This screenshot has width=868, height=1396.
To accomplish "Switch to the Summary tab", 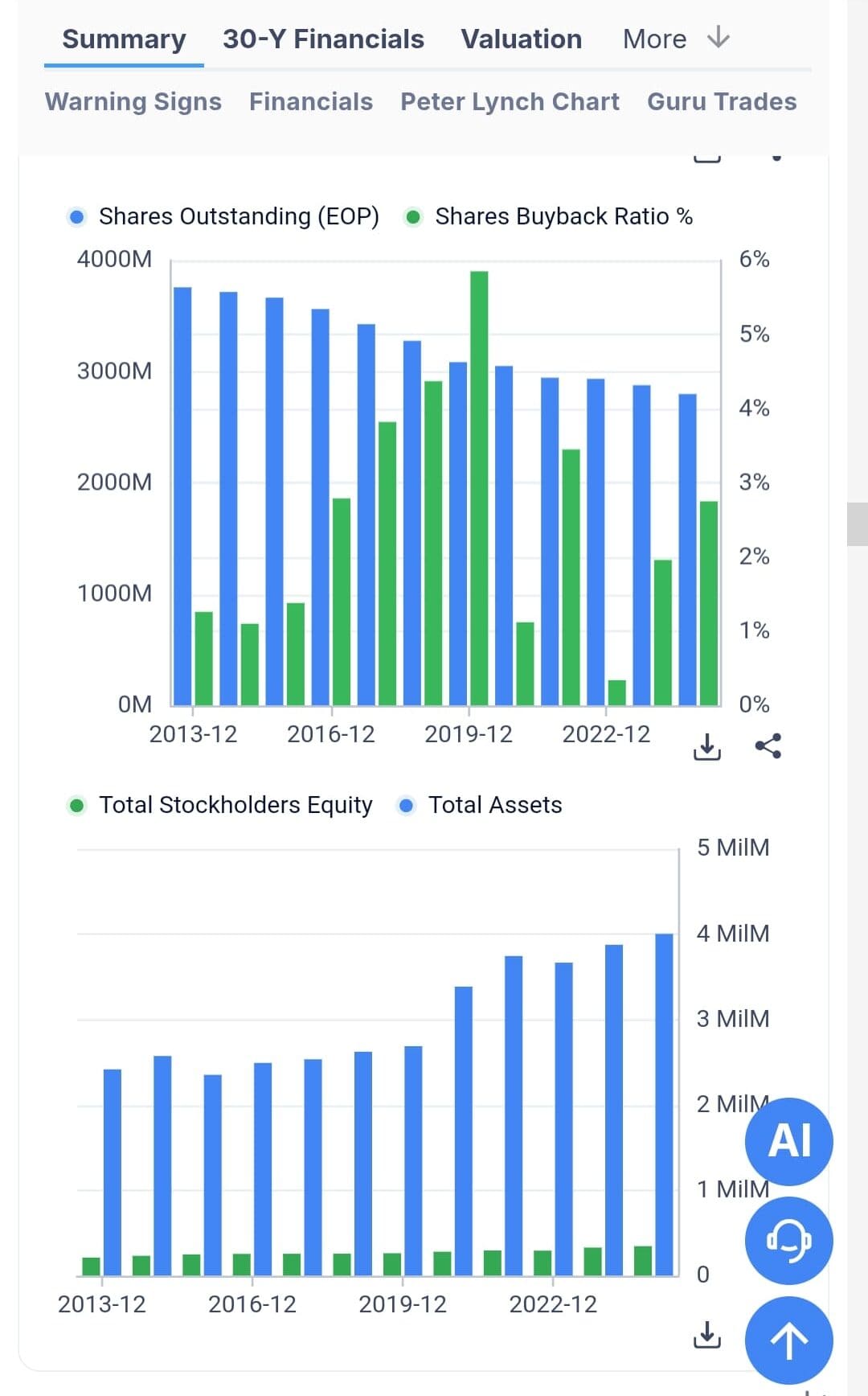I will coord(124,39).
